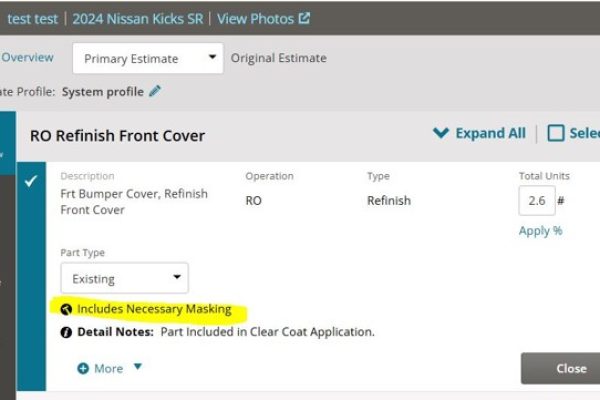The image size is (600, 400).
Task: Click the Apply % link
Action: 540,231
